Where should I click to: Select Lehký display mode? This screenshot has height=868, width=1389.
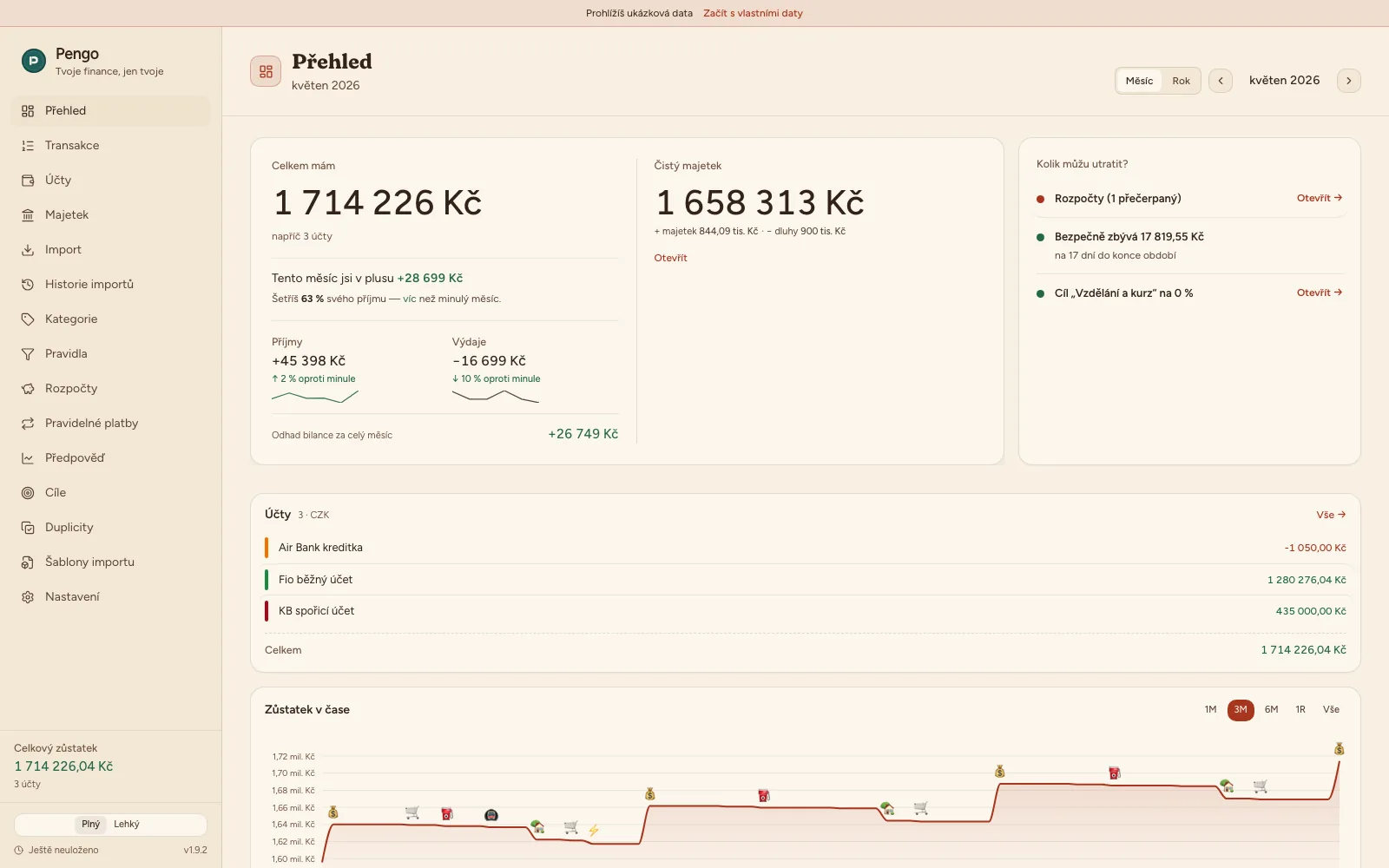pos(127,825)
